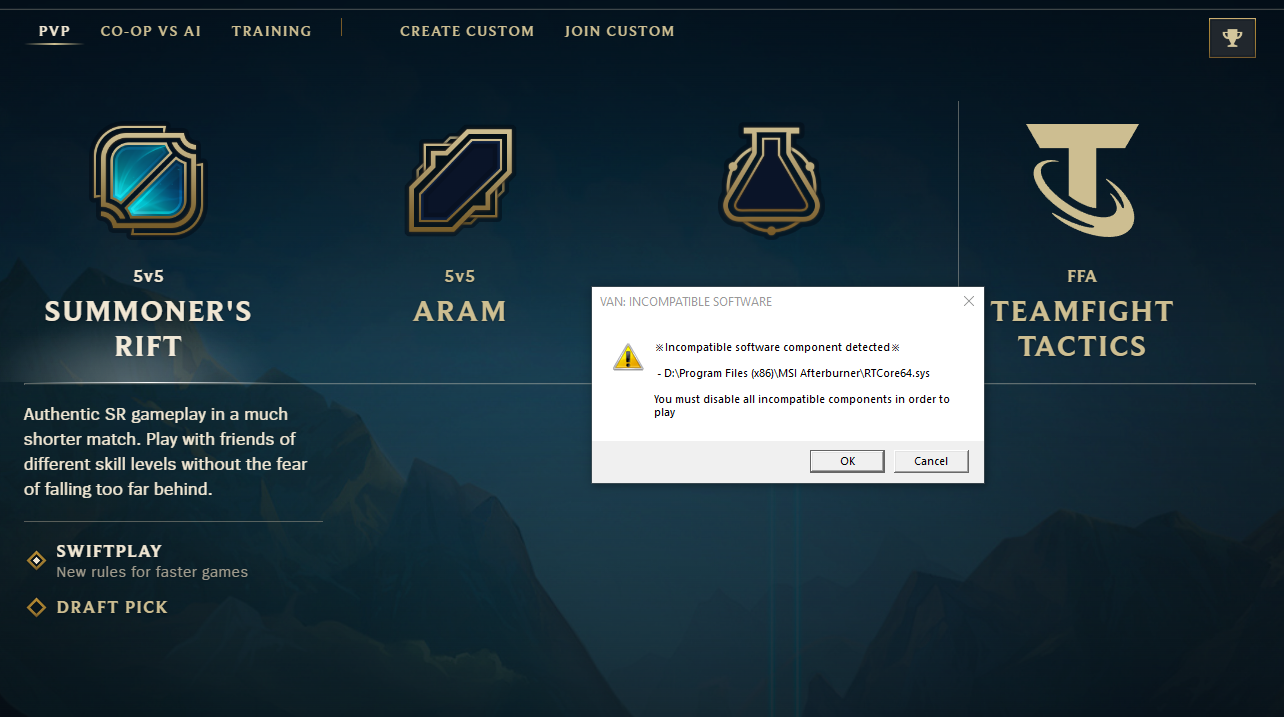Click the warning triangle icon in dialog

click(628, 357)
